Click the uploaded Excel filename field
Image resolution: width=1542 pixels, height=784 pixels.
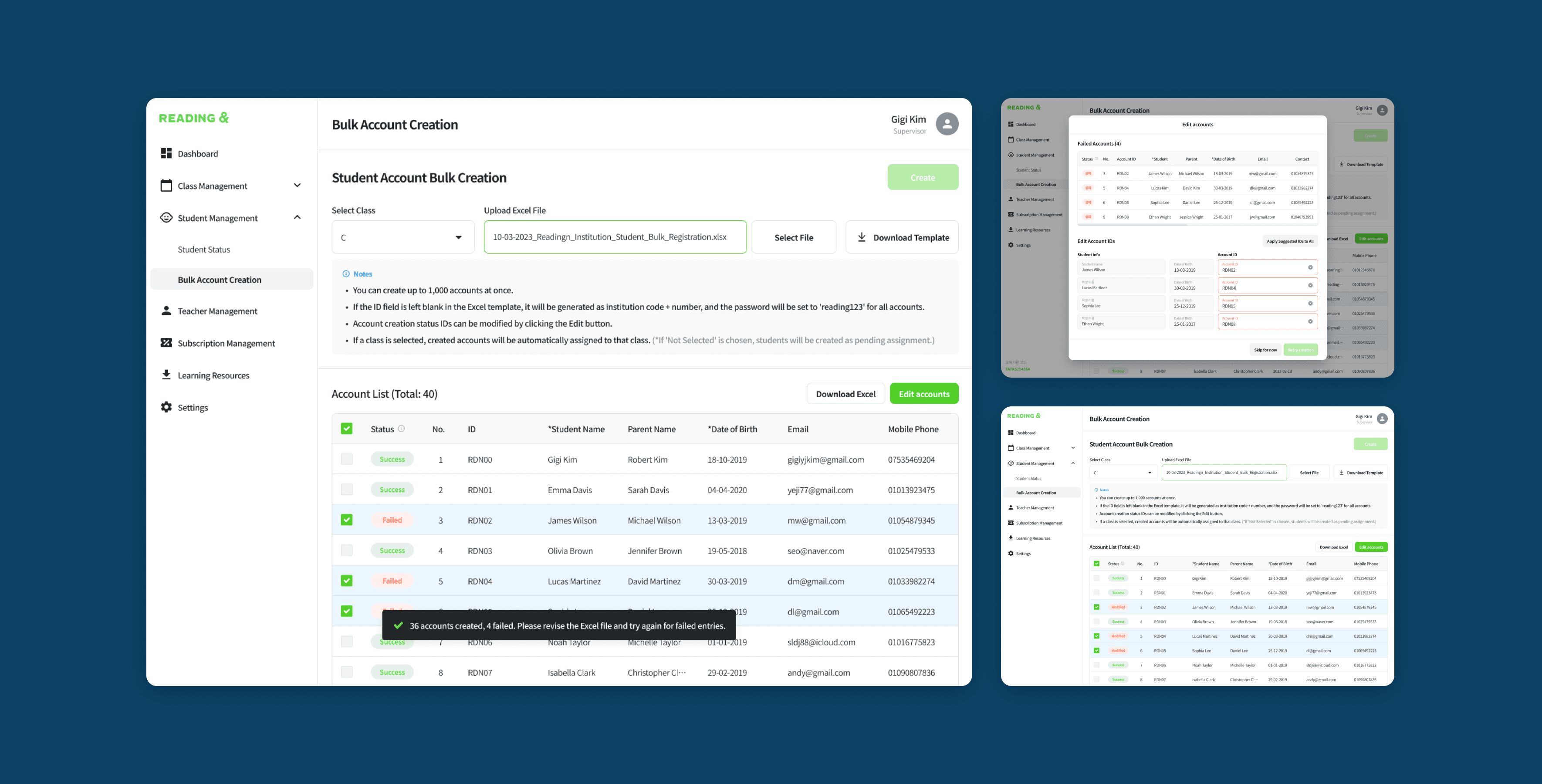614,237
